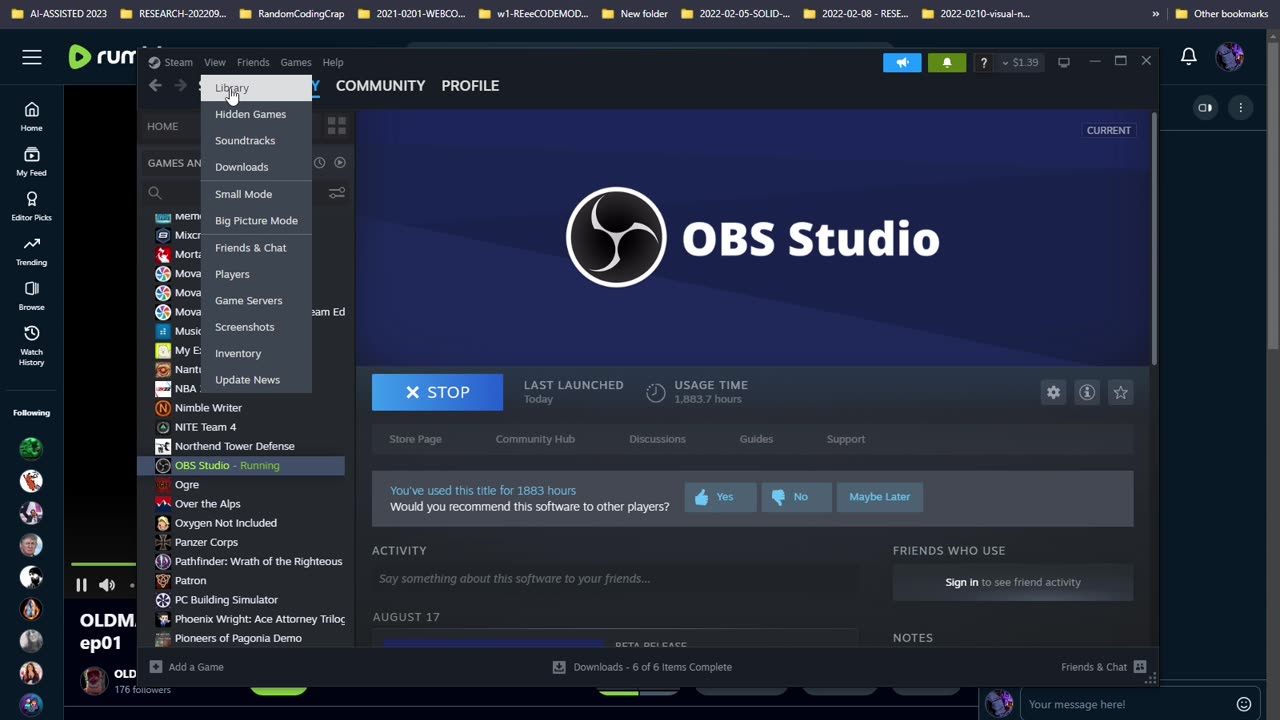
Task: Open Game Servers menu entry
Action: 256,301
